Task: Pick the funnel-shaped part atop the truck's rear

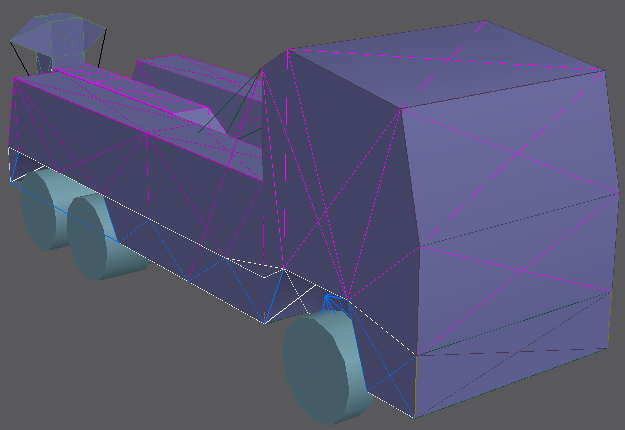Action: [x=56, y=42]
